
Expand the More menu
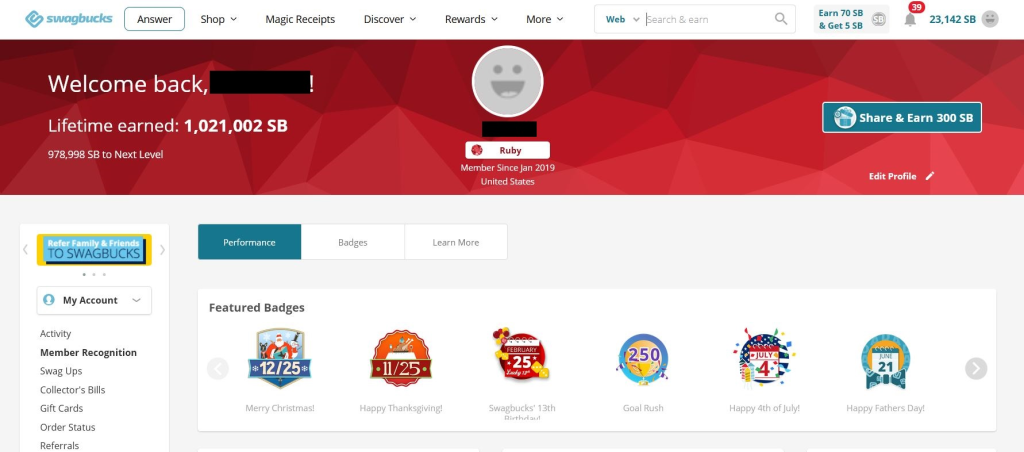(x=545, y=19)
